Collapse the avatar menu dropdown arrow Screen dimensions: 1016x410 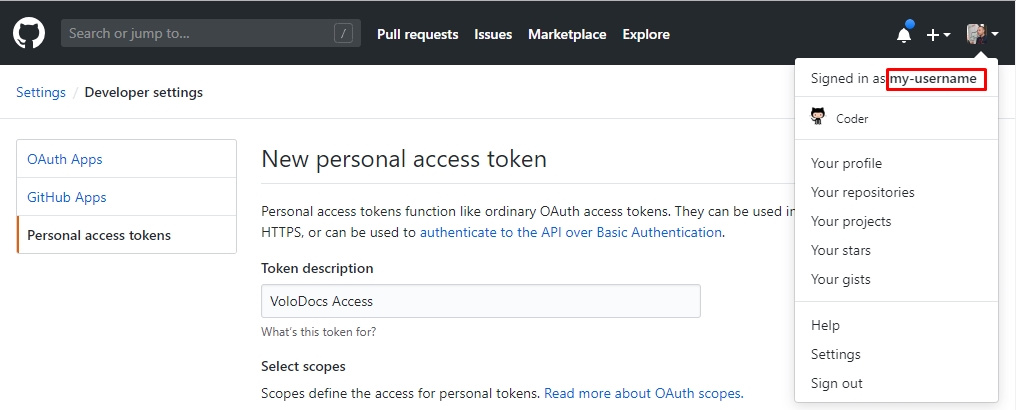995,35
